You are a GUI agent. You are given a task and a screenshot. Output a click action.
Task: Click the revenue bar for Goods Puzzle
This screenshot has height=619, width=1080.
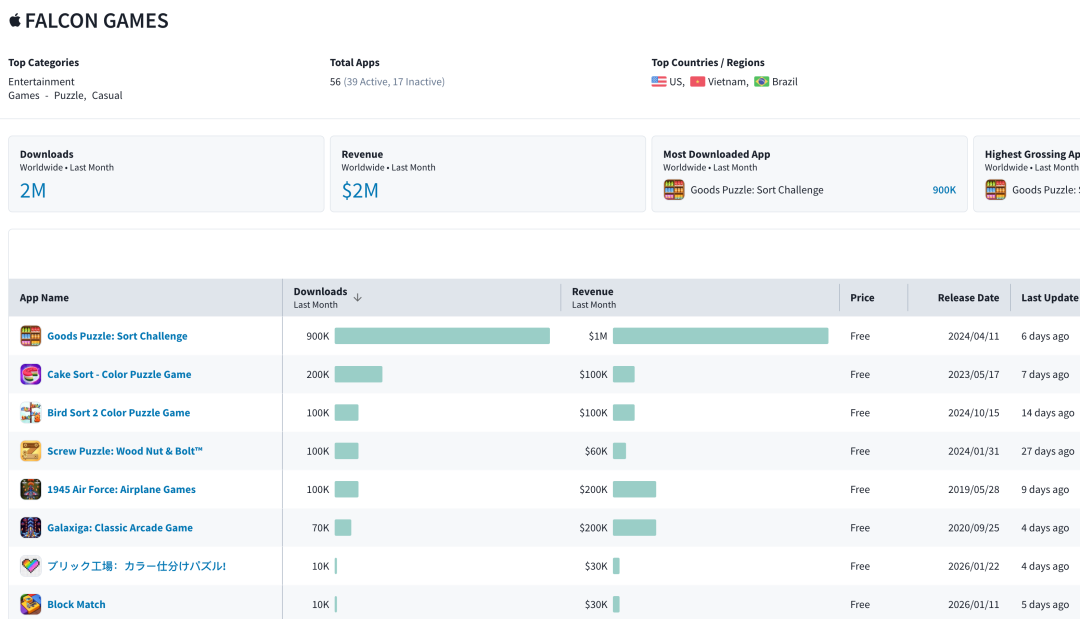pos(720,336)
